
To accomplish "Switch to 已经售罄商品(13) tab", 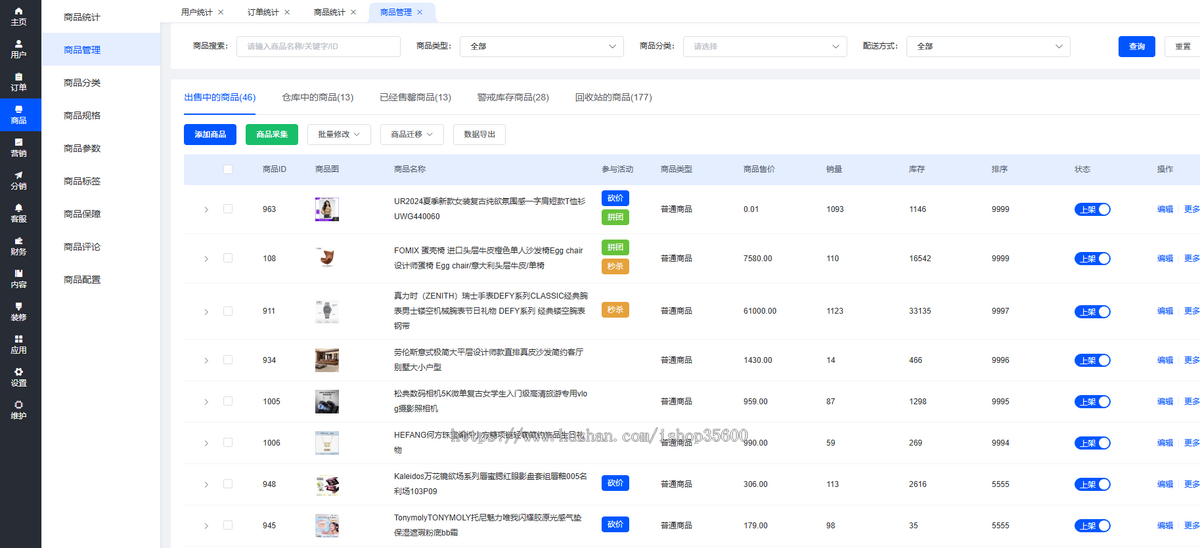I will click(x=415, y=97).
